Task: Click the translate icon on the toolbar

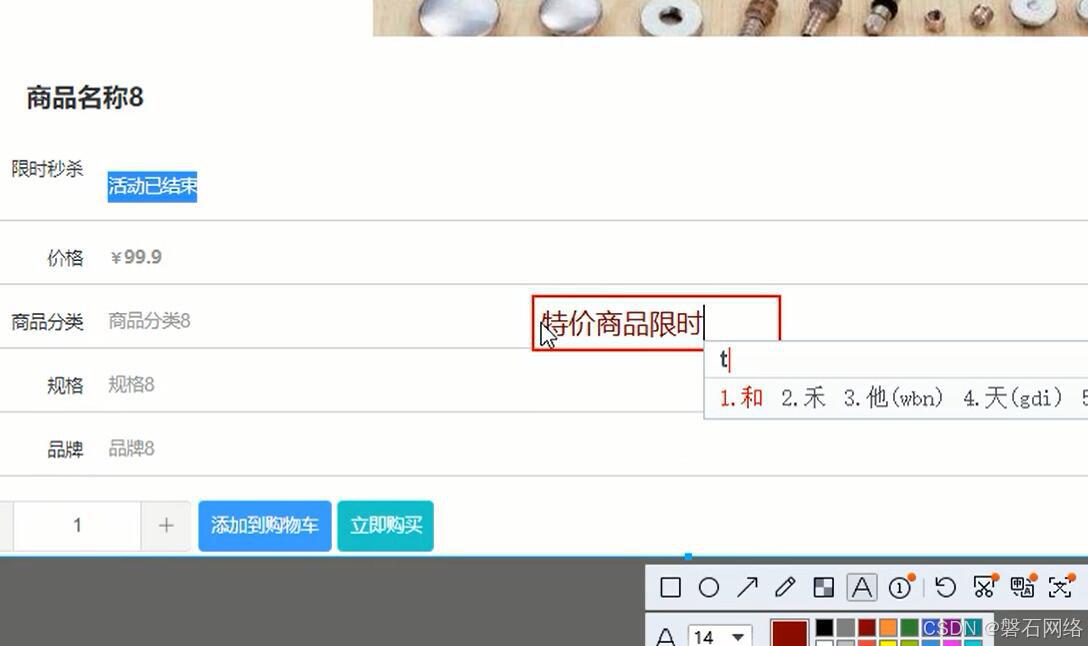Action: 1022,587
